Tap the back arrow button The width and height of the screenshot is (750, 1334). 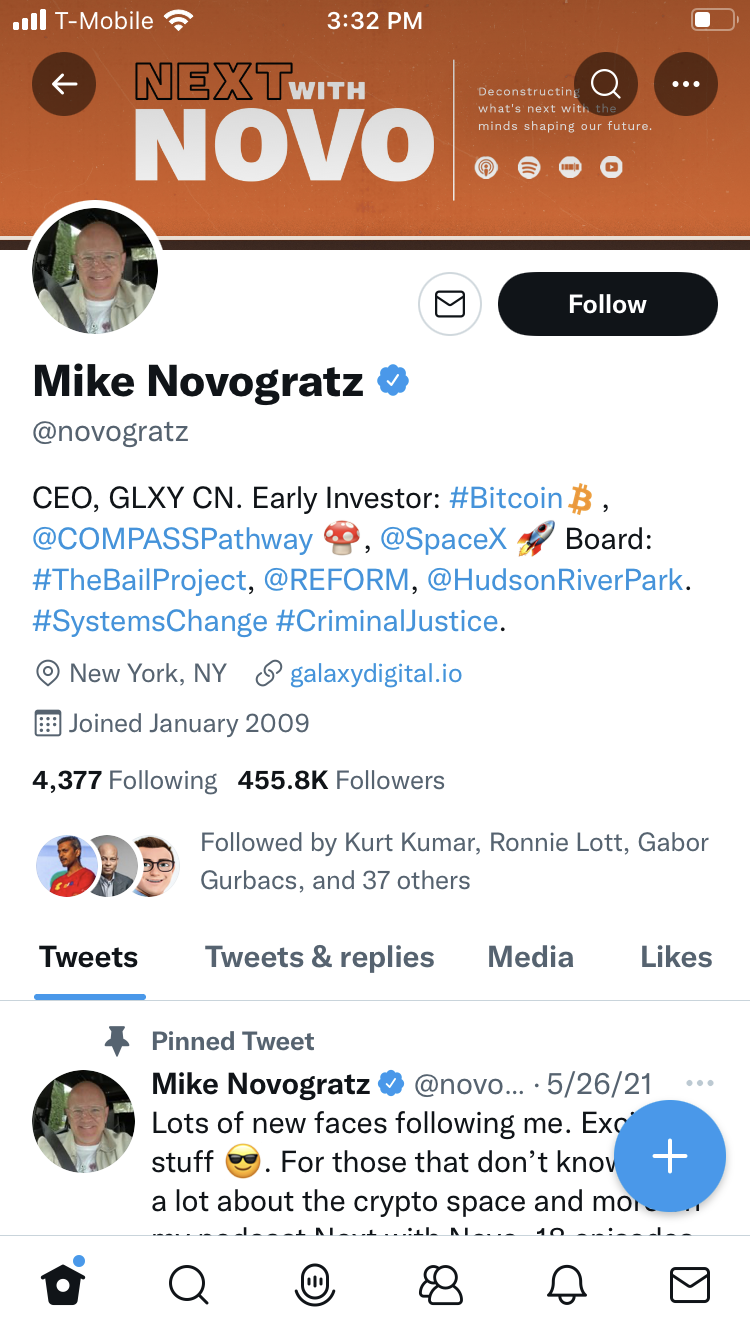pos(64,84)
